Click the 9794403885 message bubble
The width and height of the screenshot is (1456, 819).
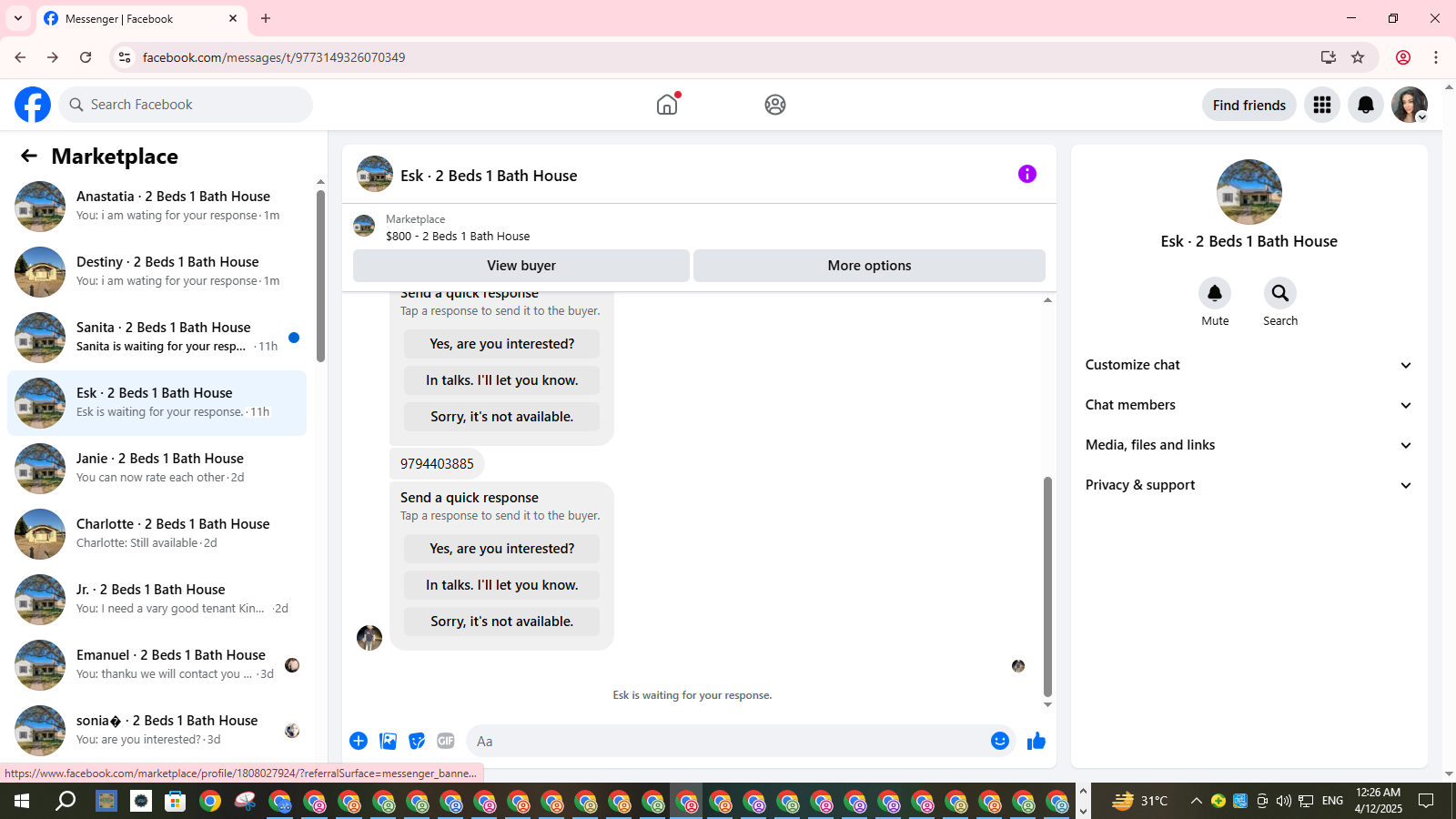(437, 463)
